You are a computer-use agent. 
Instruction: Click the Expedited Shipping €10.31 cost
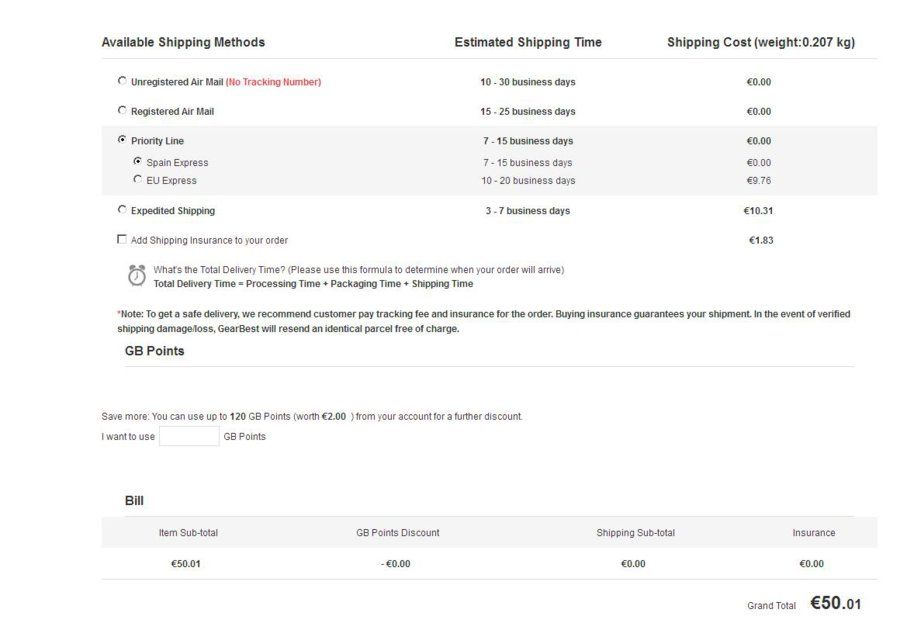(758, 211)
